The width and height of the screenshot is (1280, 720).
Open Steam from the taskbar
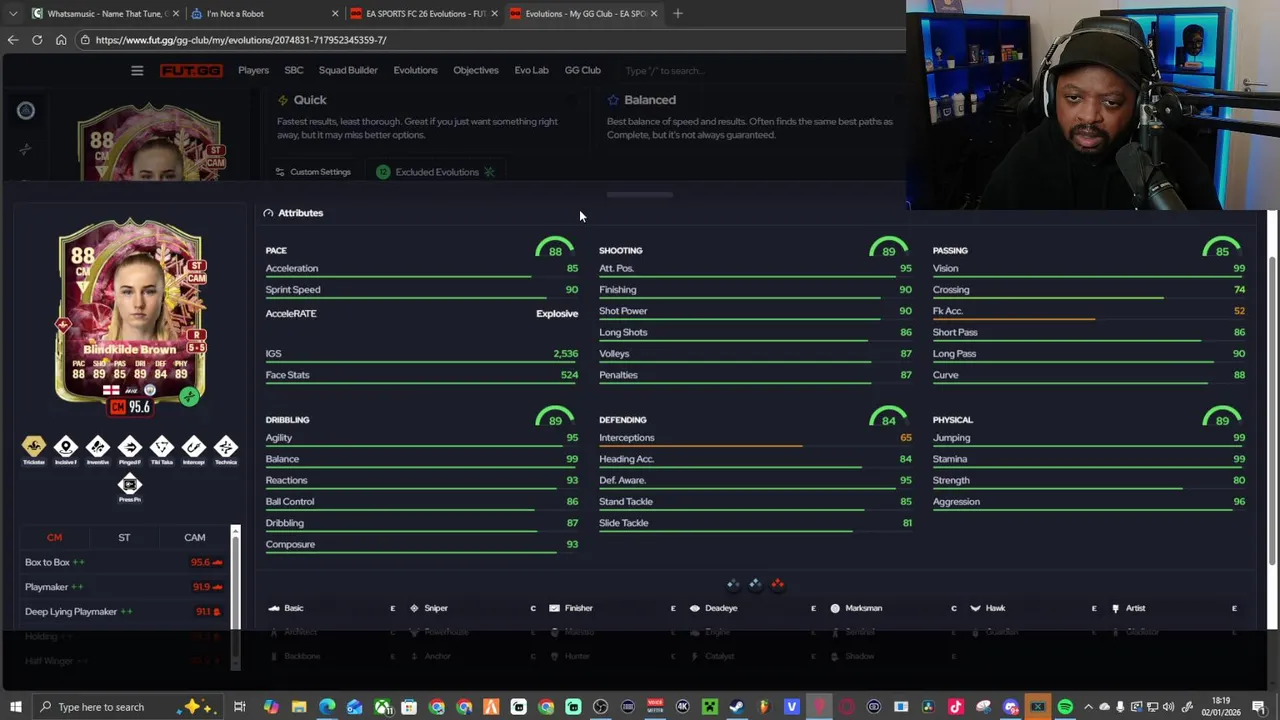click(x=737, y=707)
